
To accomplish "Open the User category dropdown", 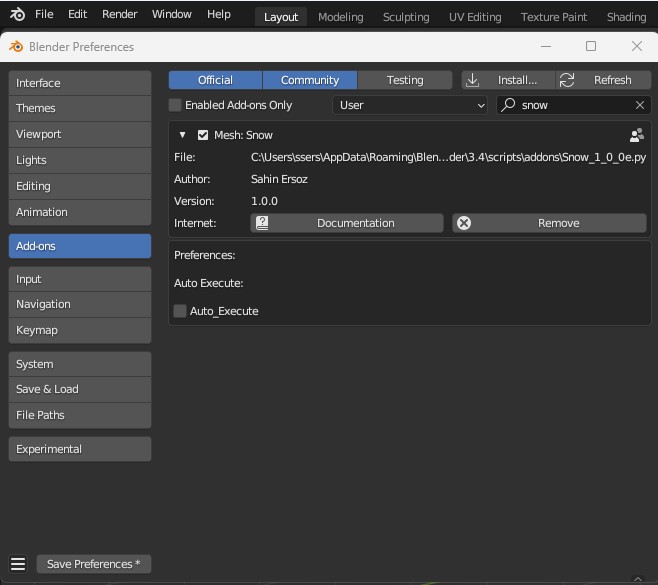I will click(410, 105).
